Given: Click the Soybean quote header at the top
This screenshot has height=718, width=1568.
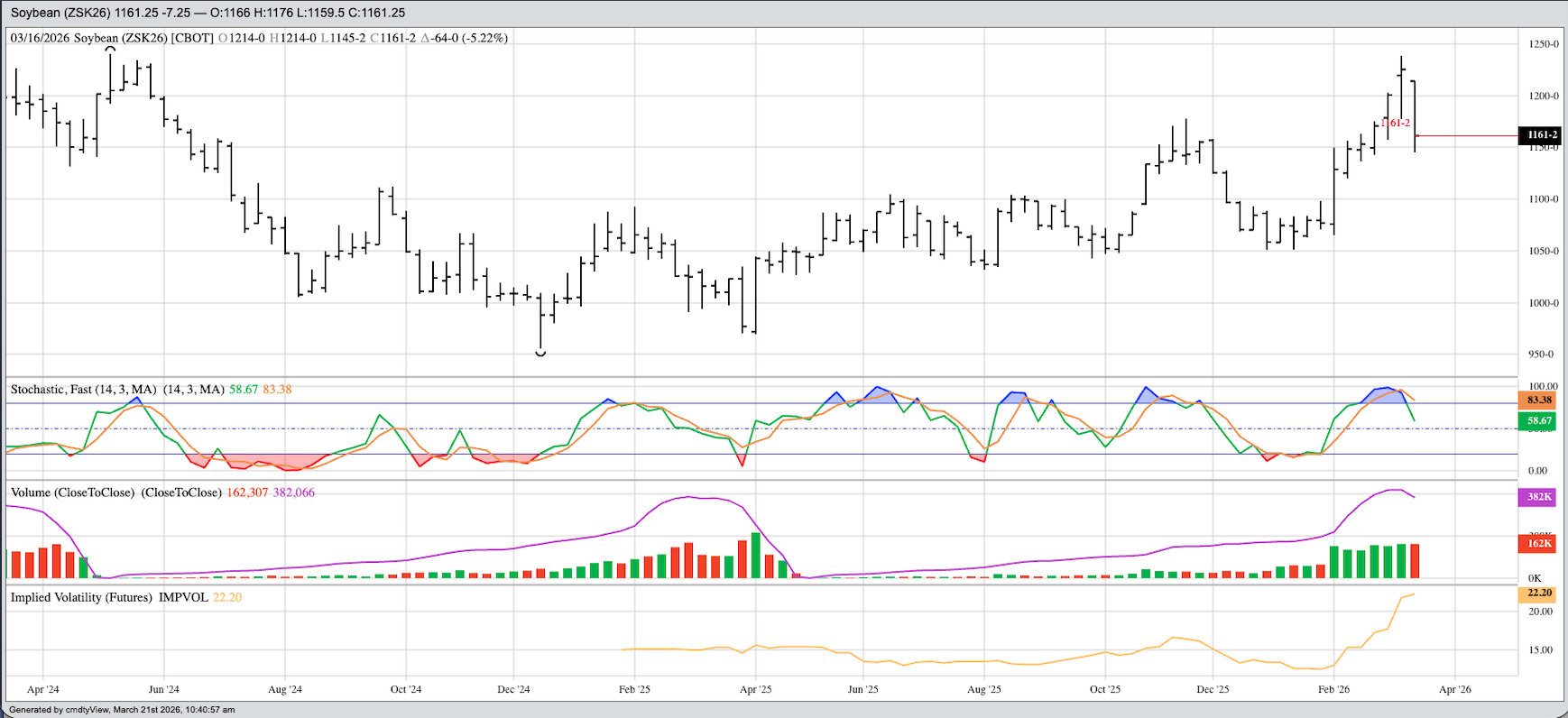Looking at the screenshot, I should coord(208,13).
